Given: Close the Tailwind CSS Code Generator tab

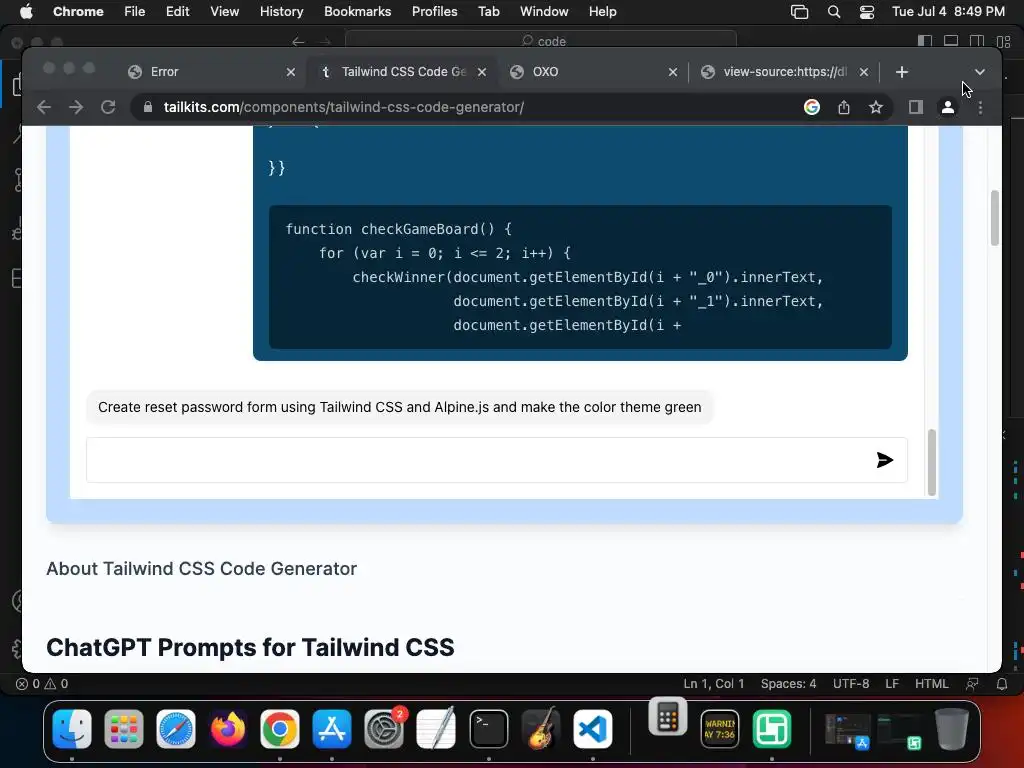Looking at the screenshot, I should pyautogui.click(x=482, y=72).
